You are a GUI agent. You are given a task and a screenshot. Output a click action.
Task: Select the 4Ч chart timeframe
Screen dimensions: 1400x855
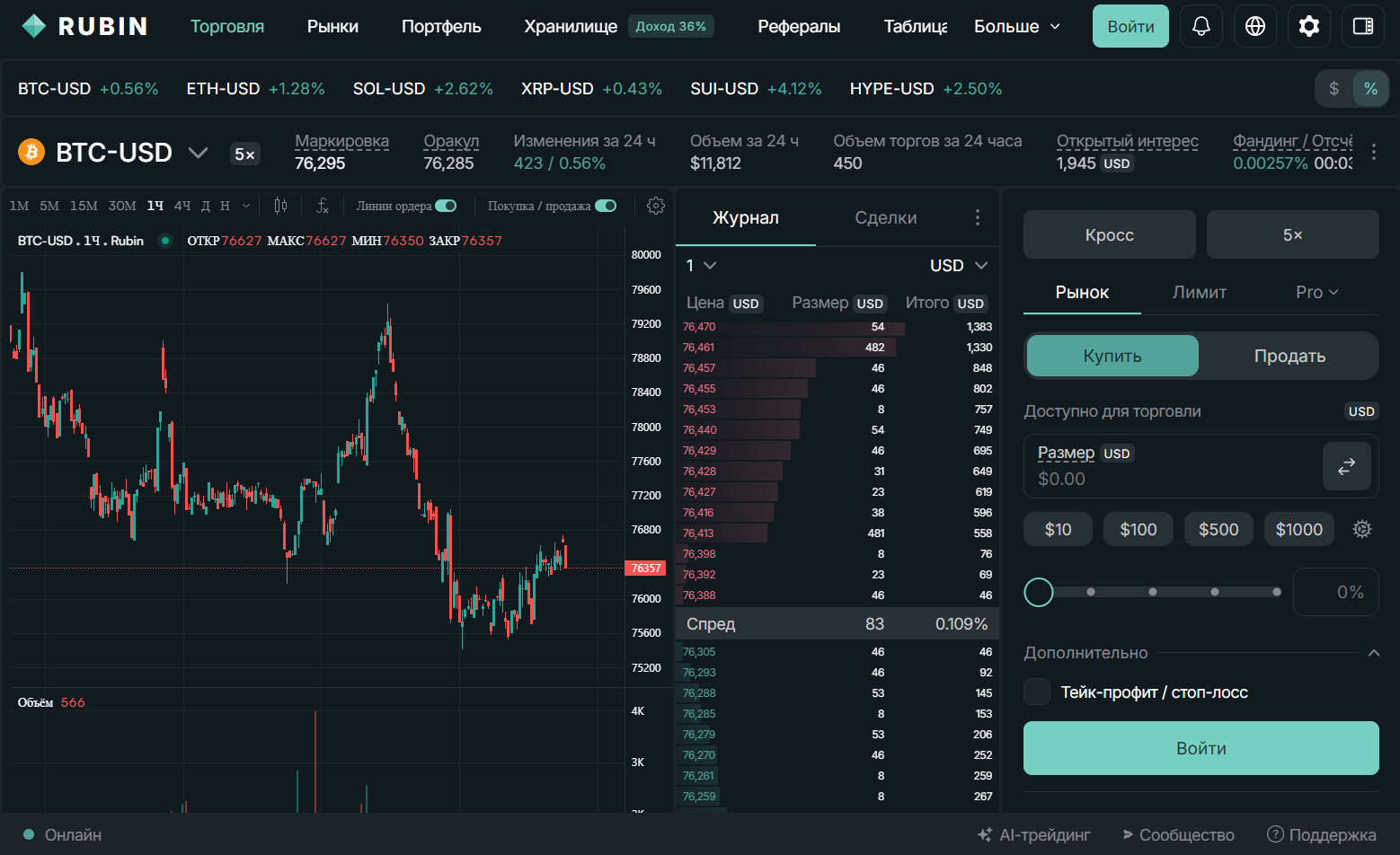[x=182, y=206]
